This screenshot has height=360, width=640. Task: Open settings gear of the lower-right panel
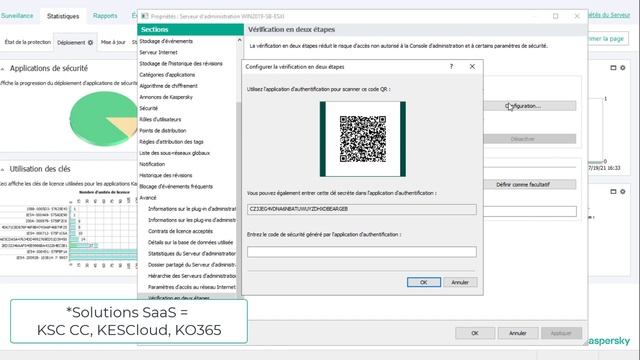623,191
